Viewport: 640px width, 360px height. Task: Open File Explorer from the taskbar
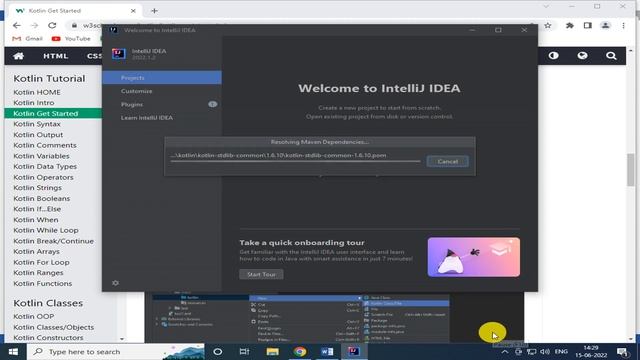(273, 351)
